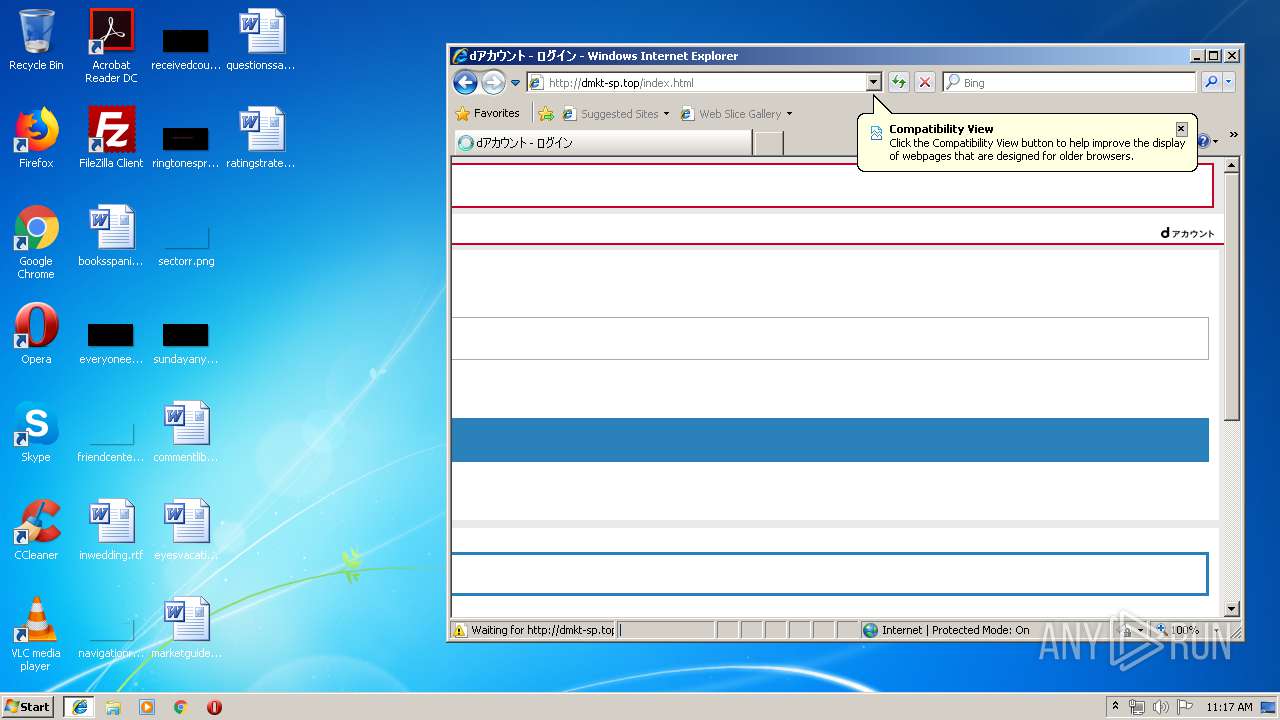Select the dアカウント - ログイン tab
Screen dimensions: 1280x720
[x=602, y=143]
